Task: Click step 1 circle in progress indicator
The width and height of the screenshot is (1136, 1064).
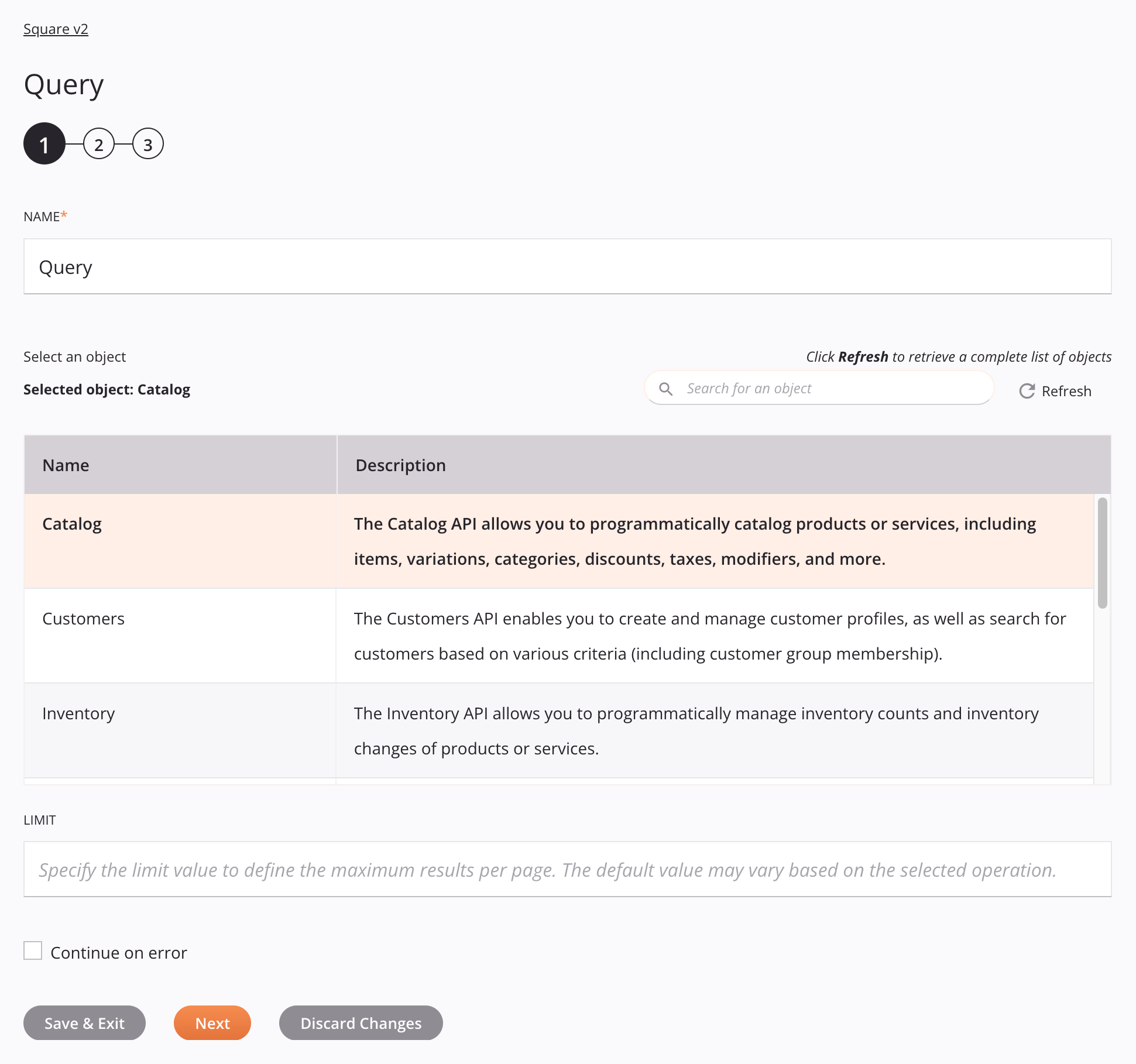Action: [44, 143]
